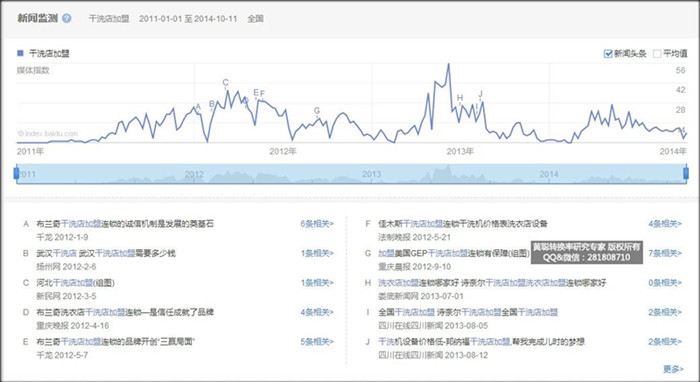Click the 全国 region label
This screenshot has height=382, width=700.
click(255, 19)
